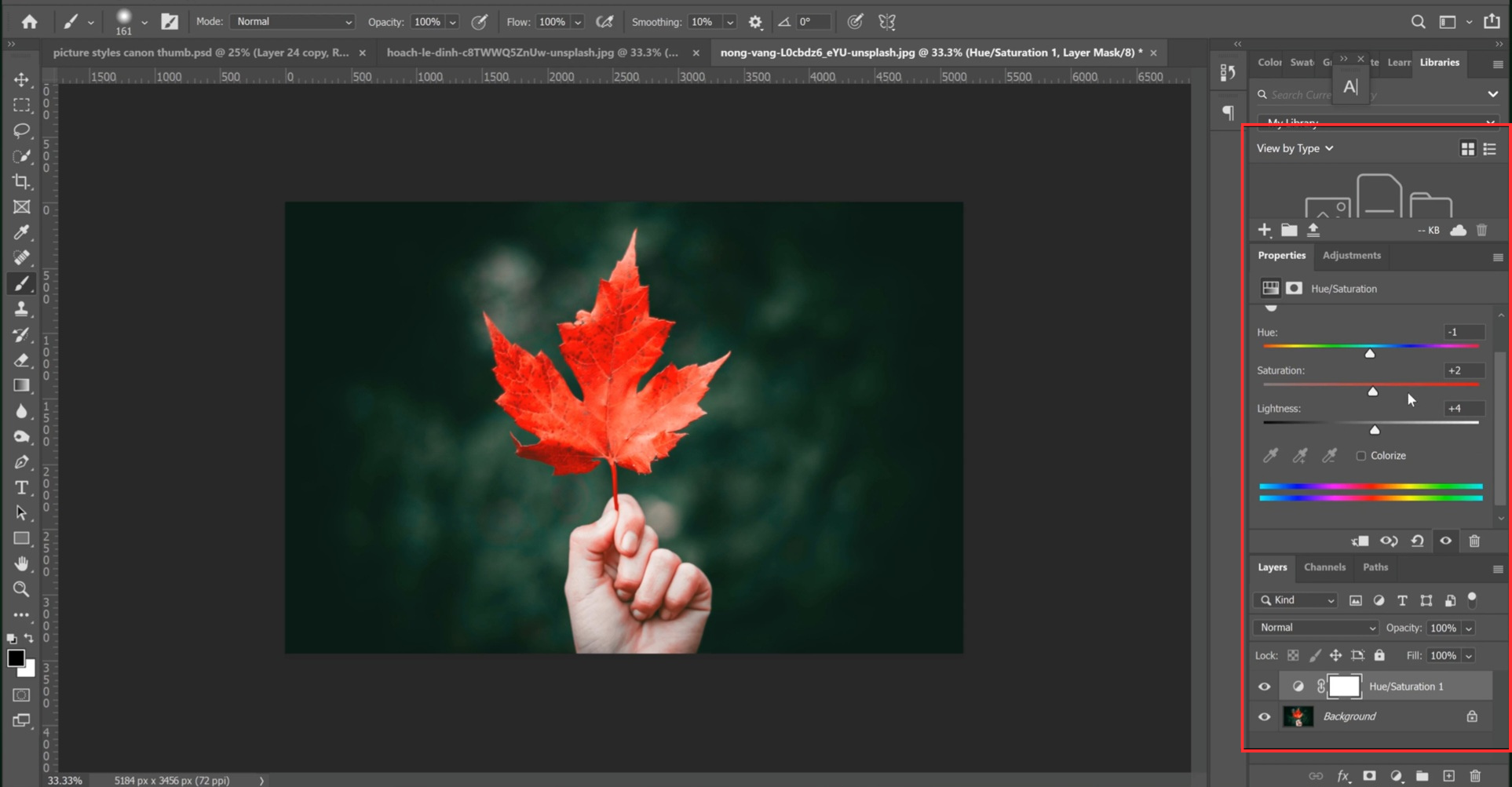Delete the Hue/Saturation adjustment layer
The width and height of the screenshot is (1512, 787).
(1474, 541)
